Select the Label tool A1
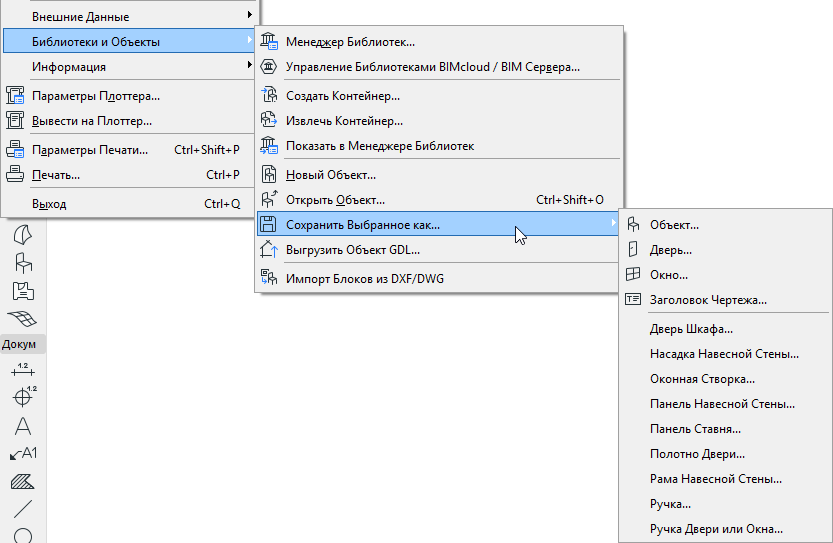This screenshot has width=833, height=543. pos(23,453)
